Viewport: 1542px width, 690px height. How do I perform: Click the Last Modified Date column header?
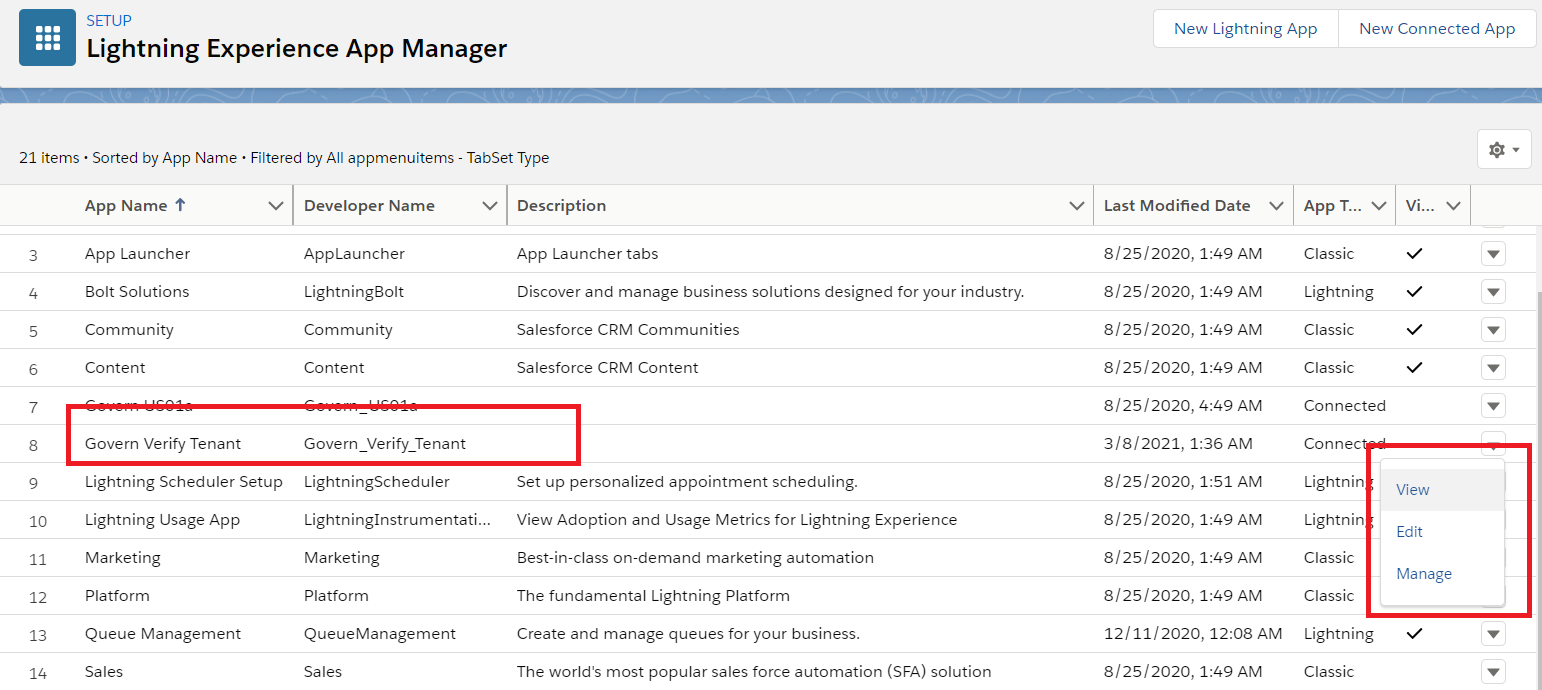pos(1177,205)
